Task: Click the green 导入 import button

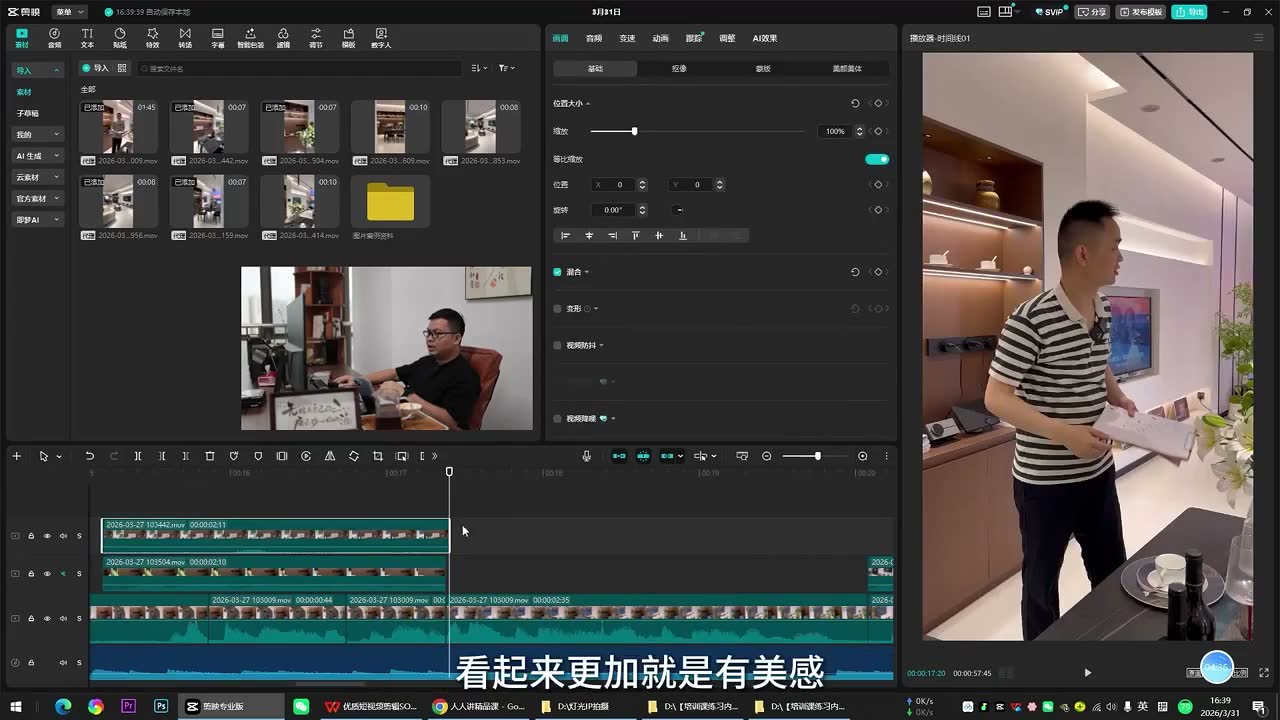Action: click(x=95, y=68)
